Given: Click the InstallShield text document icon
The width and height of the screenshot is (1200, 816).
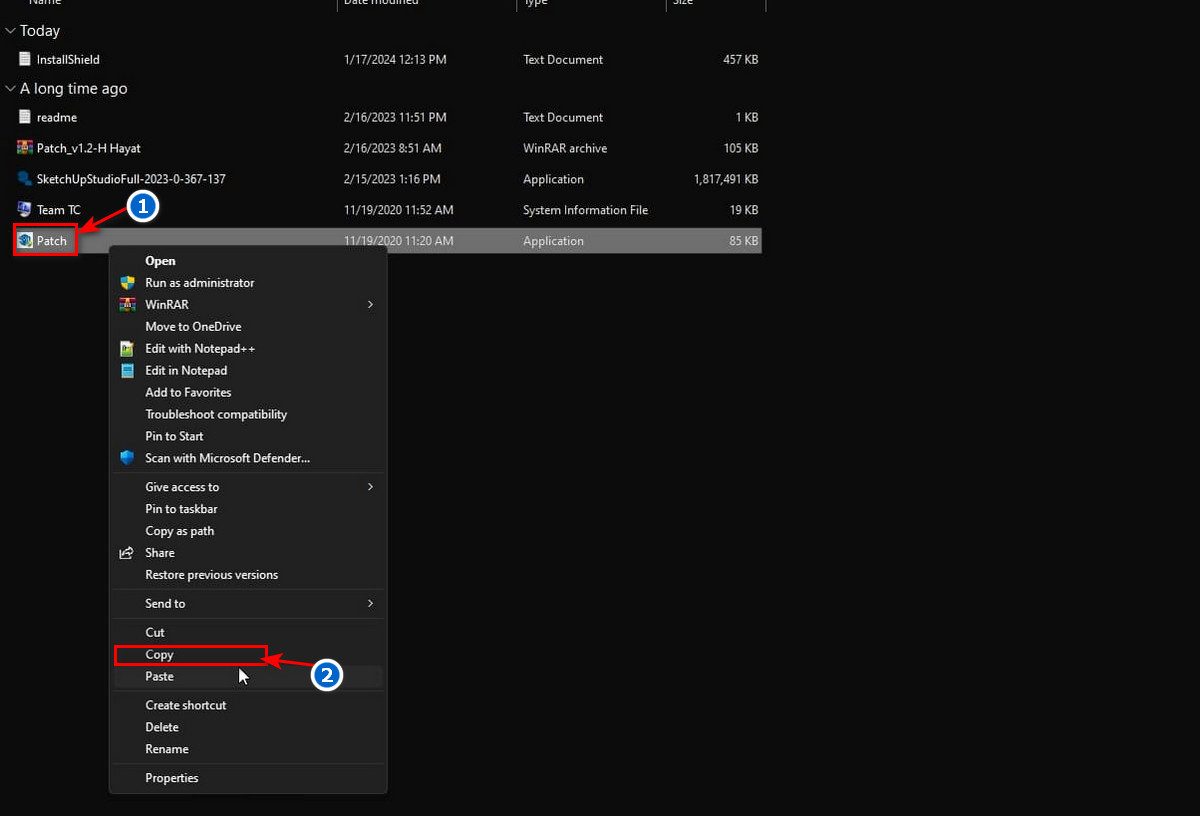Looking at the screenshot, I should [25, 60].
